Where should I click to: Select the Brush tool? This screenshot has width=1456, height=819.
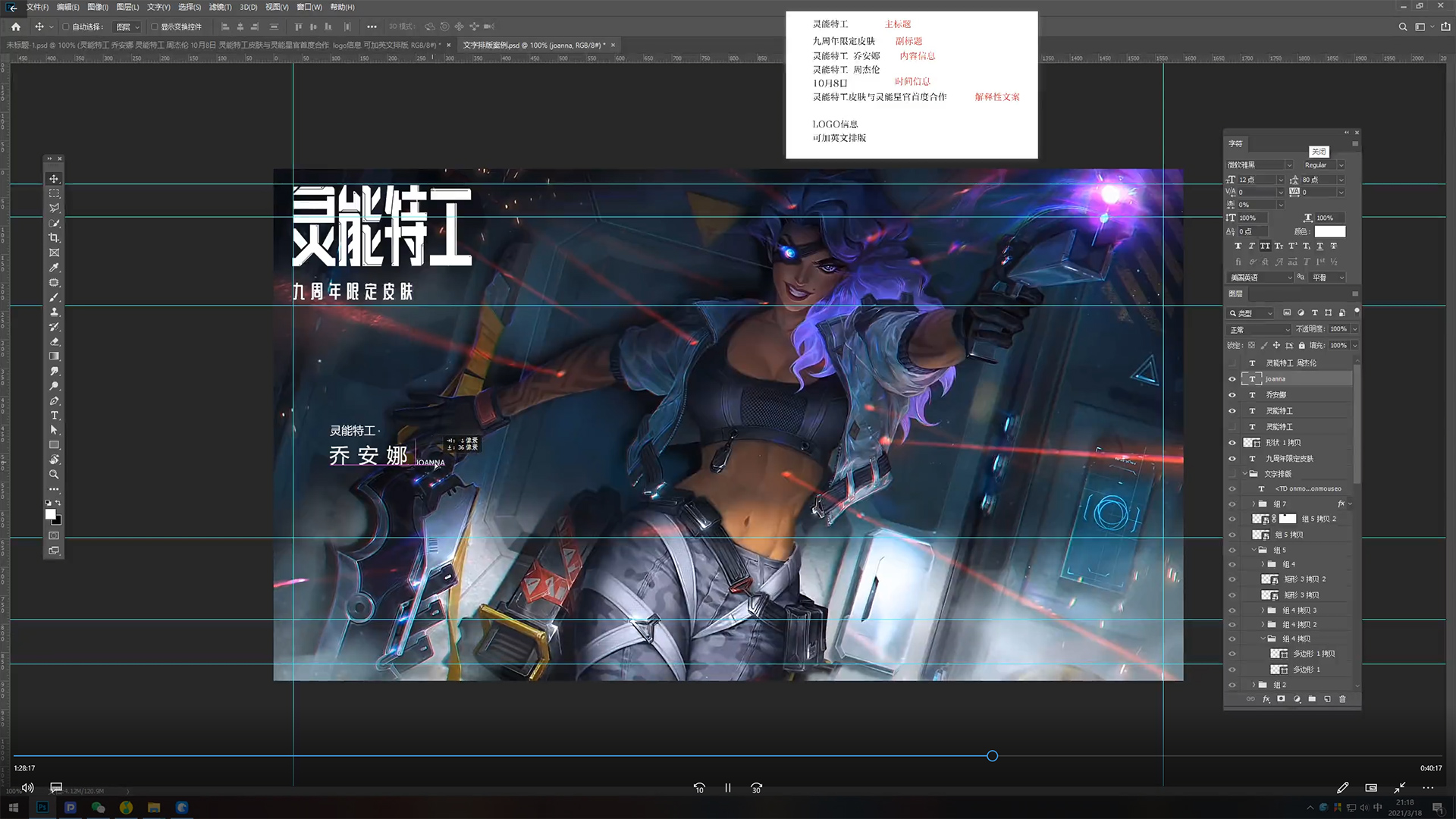tap(54, 297)
